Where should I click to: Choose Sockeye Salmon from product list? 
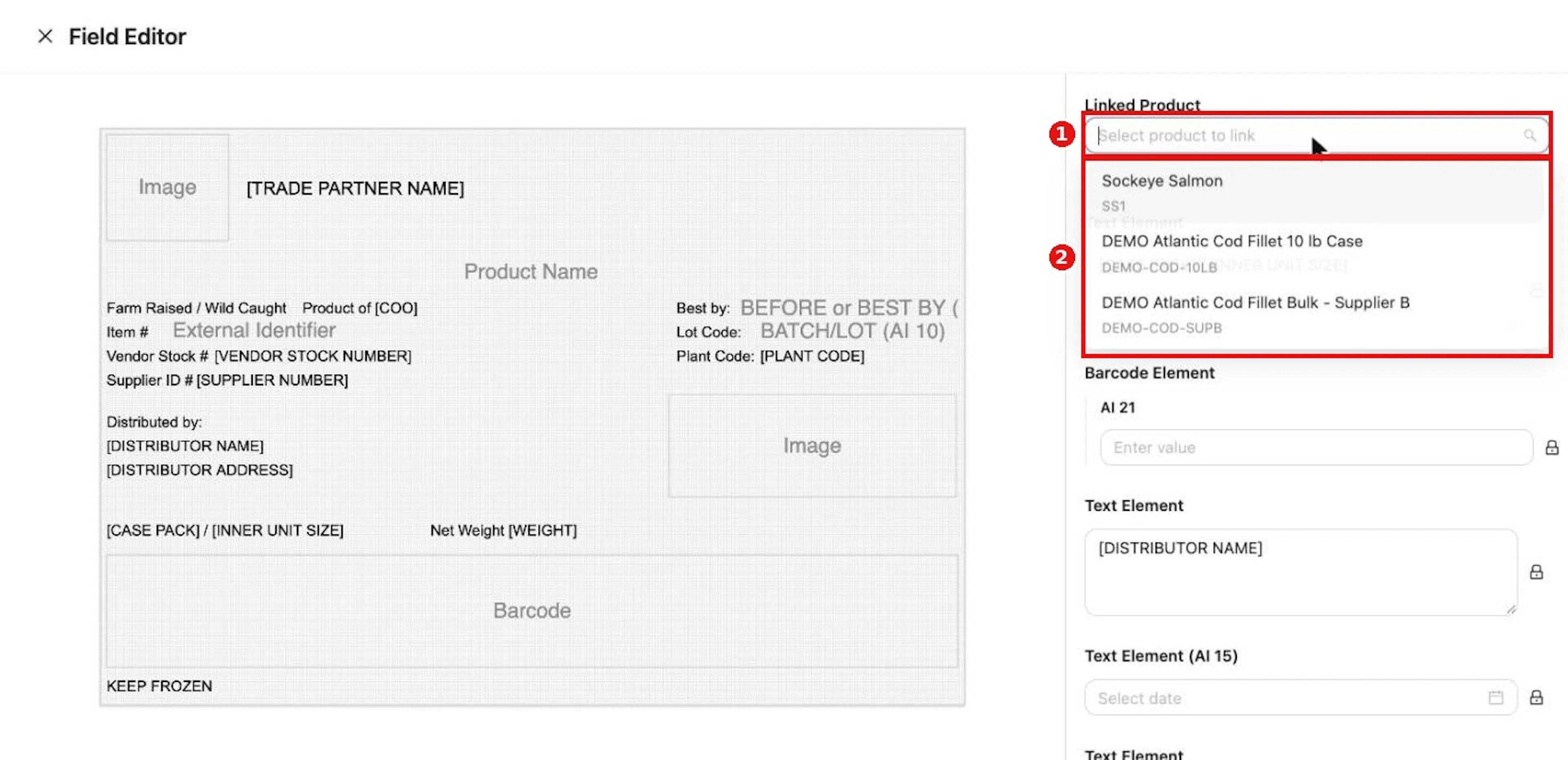[x=1316, y=192]
